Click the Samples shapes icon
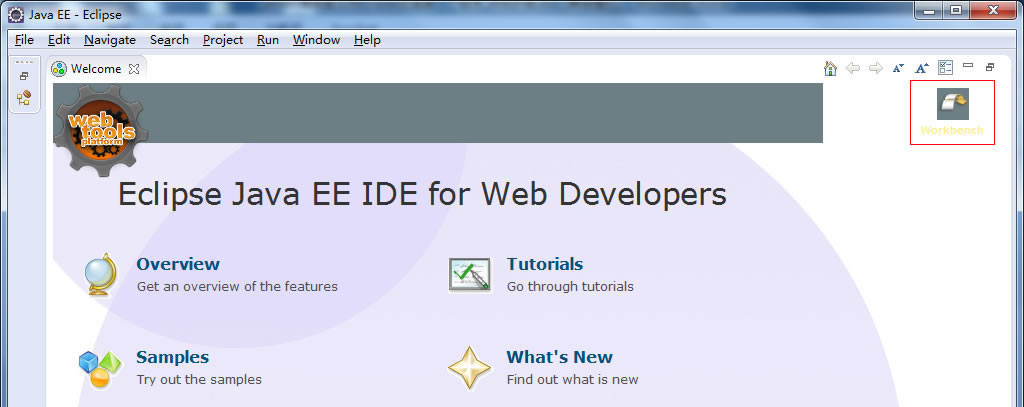 click(100, 369)
